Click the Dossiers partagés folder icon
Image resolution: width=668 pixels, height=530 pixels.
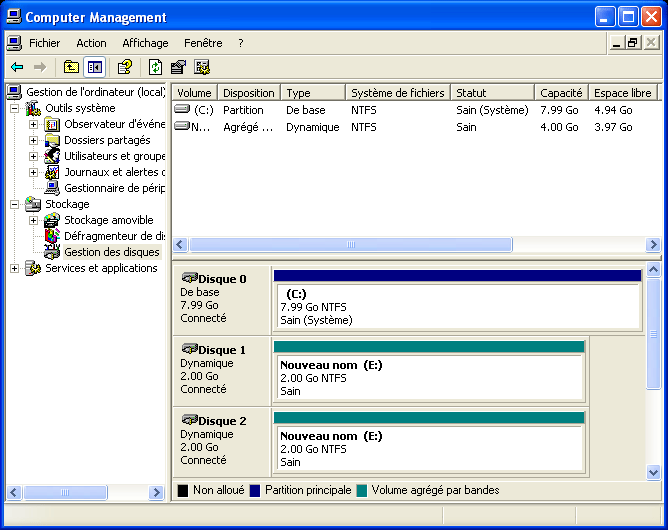click(52, 140)
